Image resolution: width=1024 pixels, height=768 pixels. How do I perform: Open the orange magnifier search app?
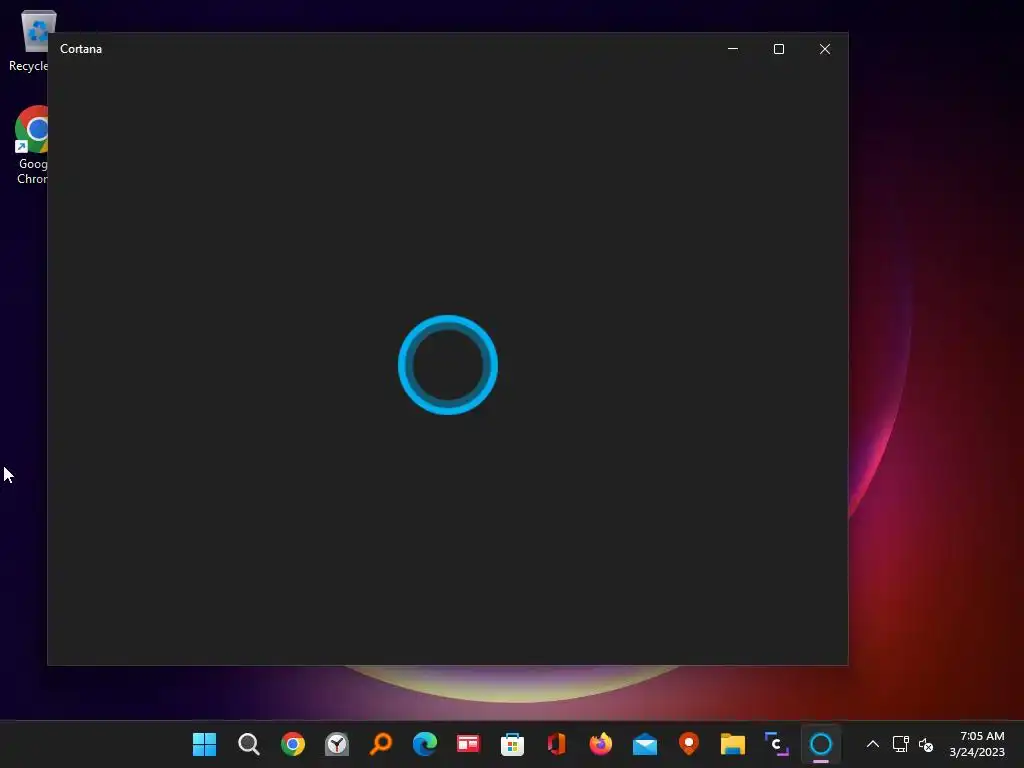tap(381, 744)
